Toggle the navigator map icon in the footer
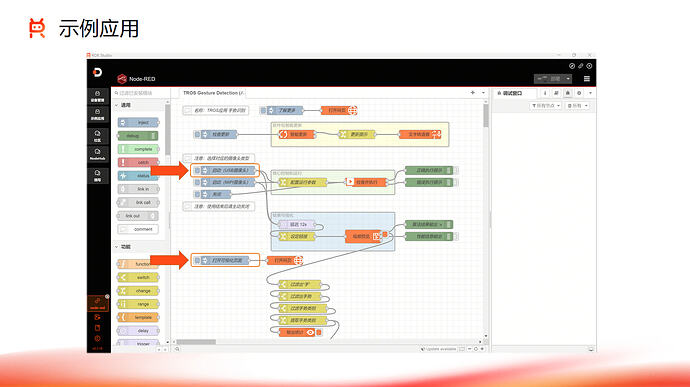690x387 pixels. [462, 349]
